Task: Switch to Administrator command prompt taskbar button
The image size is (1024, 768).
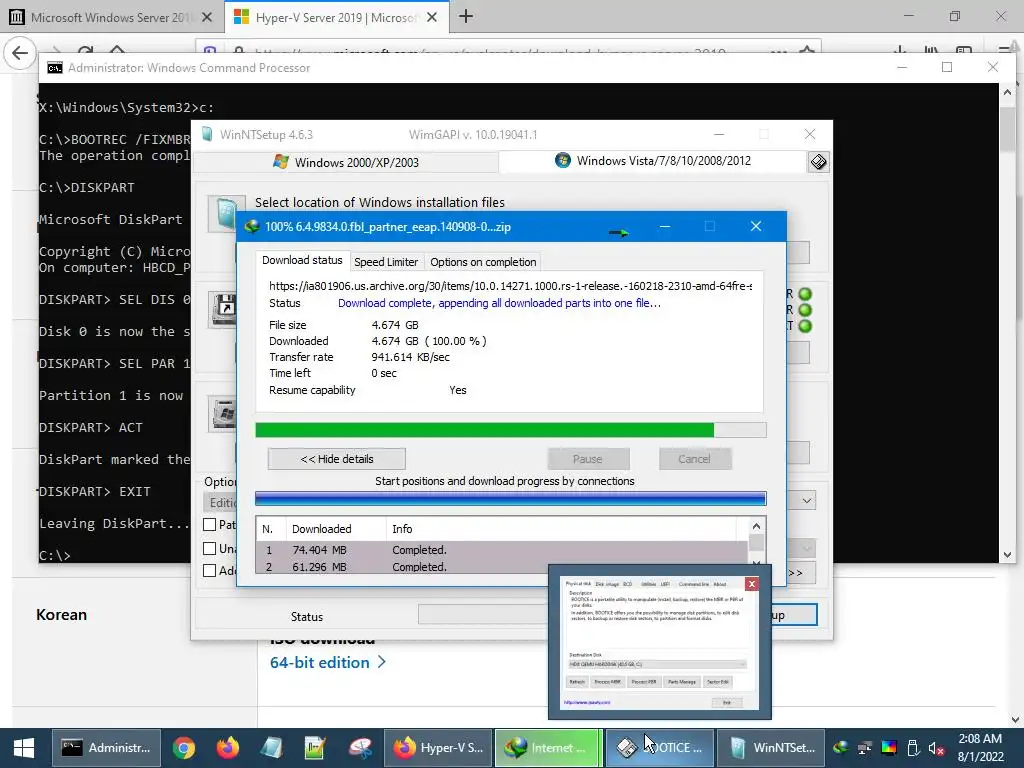Action: coord(106,748)
